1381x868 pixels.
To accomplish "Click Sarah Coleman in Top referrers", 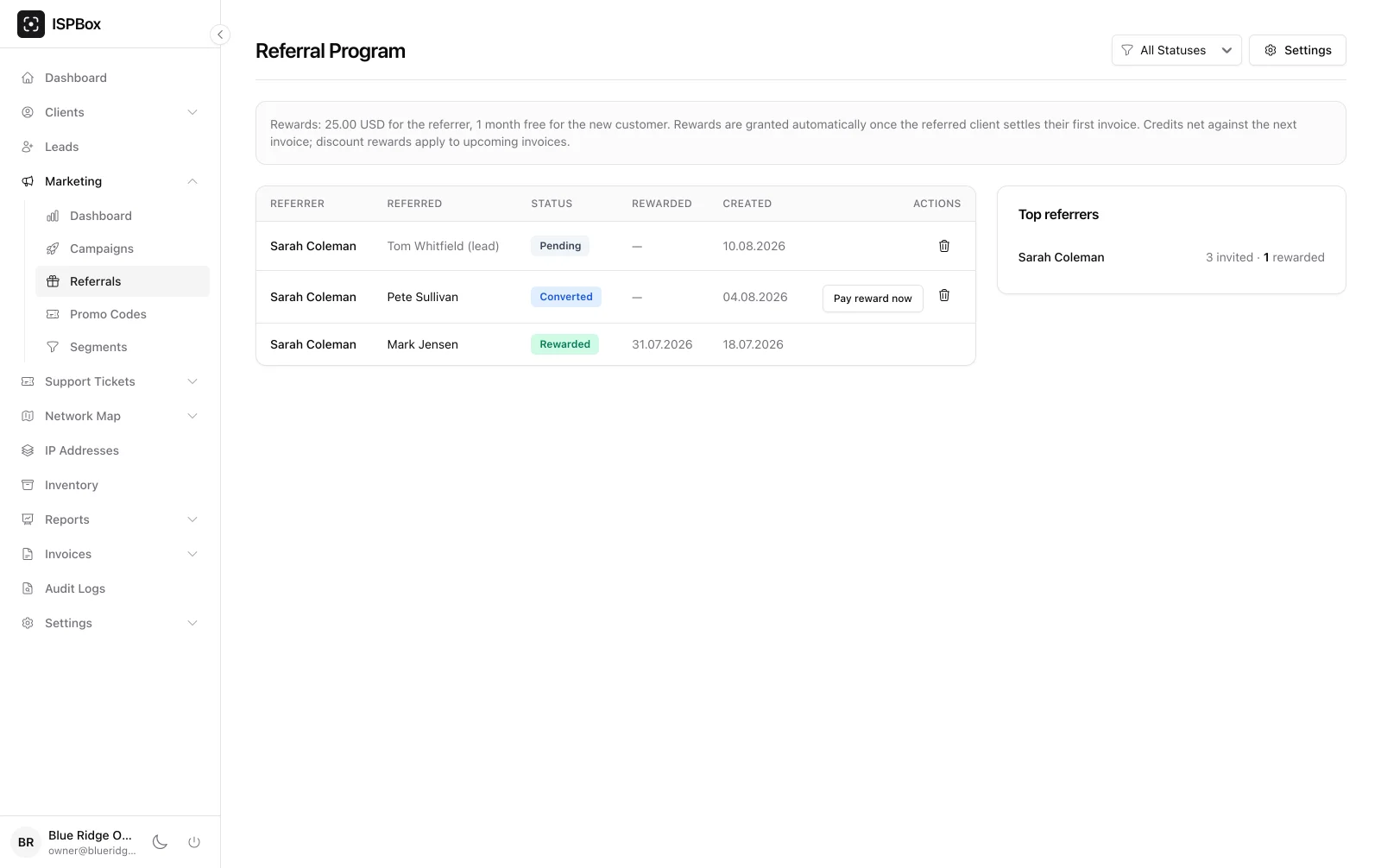I will click(x=1061, y=257).
